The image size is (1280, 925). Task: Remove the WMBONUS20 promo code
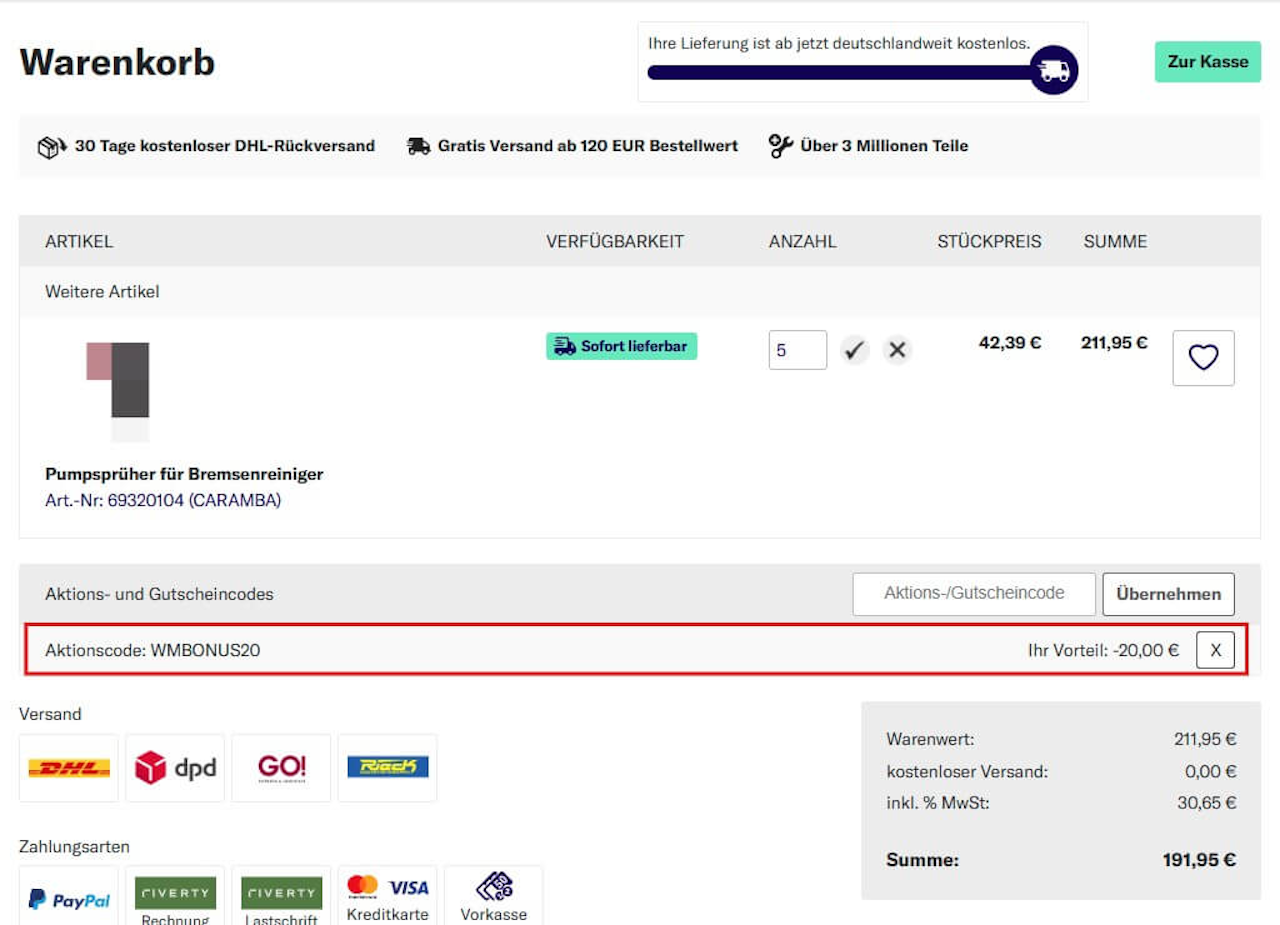1215,650
